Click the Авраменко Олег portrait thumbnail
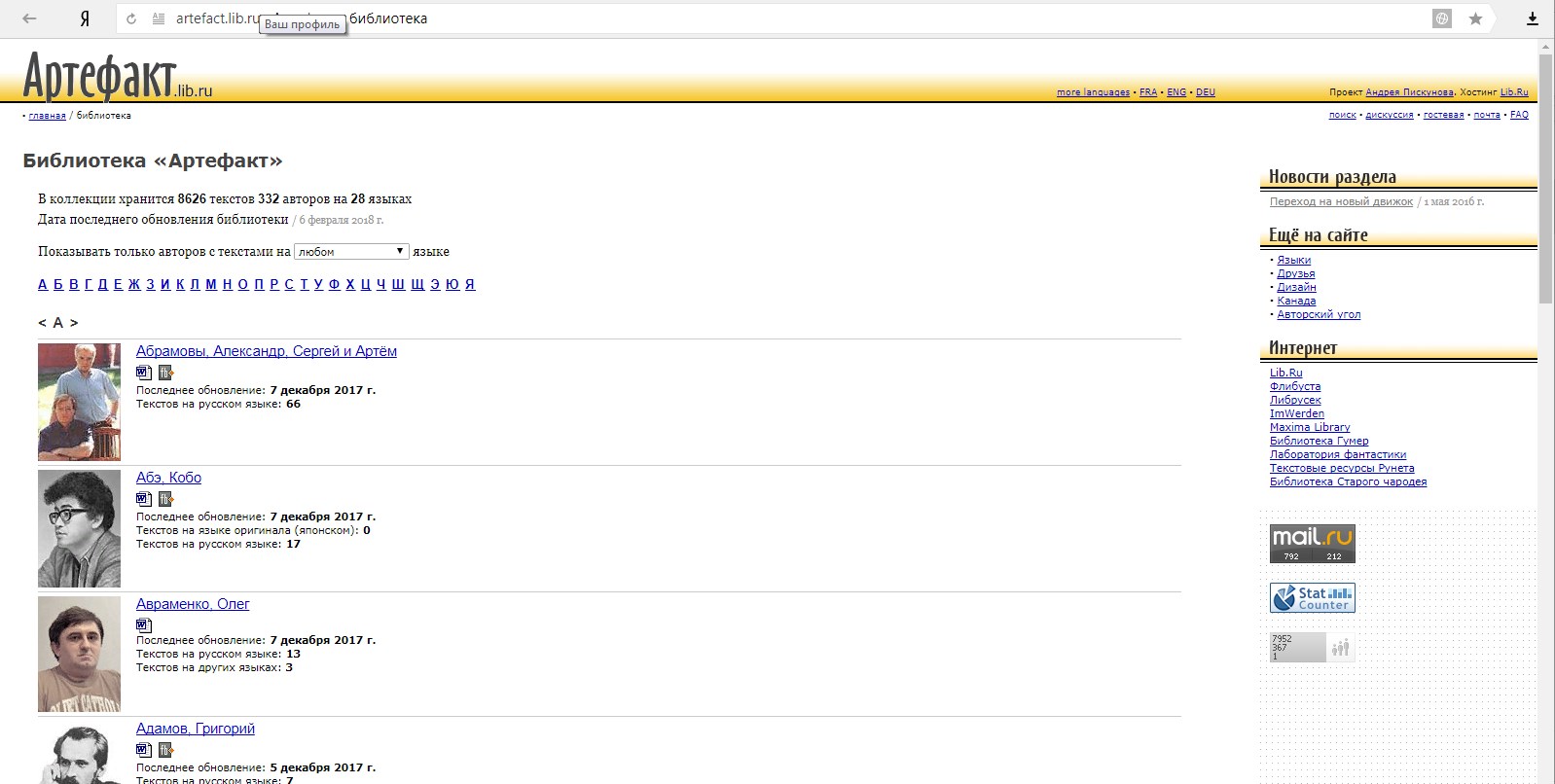This screenshot has height=784, width=1555. [x=80, y=654]
